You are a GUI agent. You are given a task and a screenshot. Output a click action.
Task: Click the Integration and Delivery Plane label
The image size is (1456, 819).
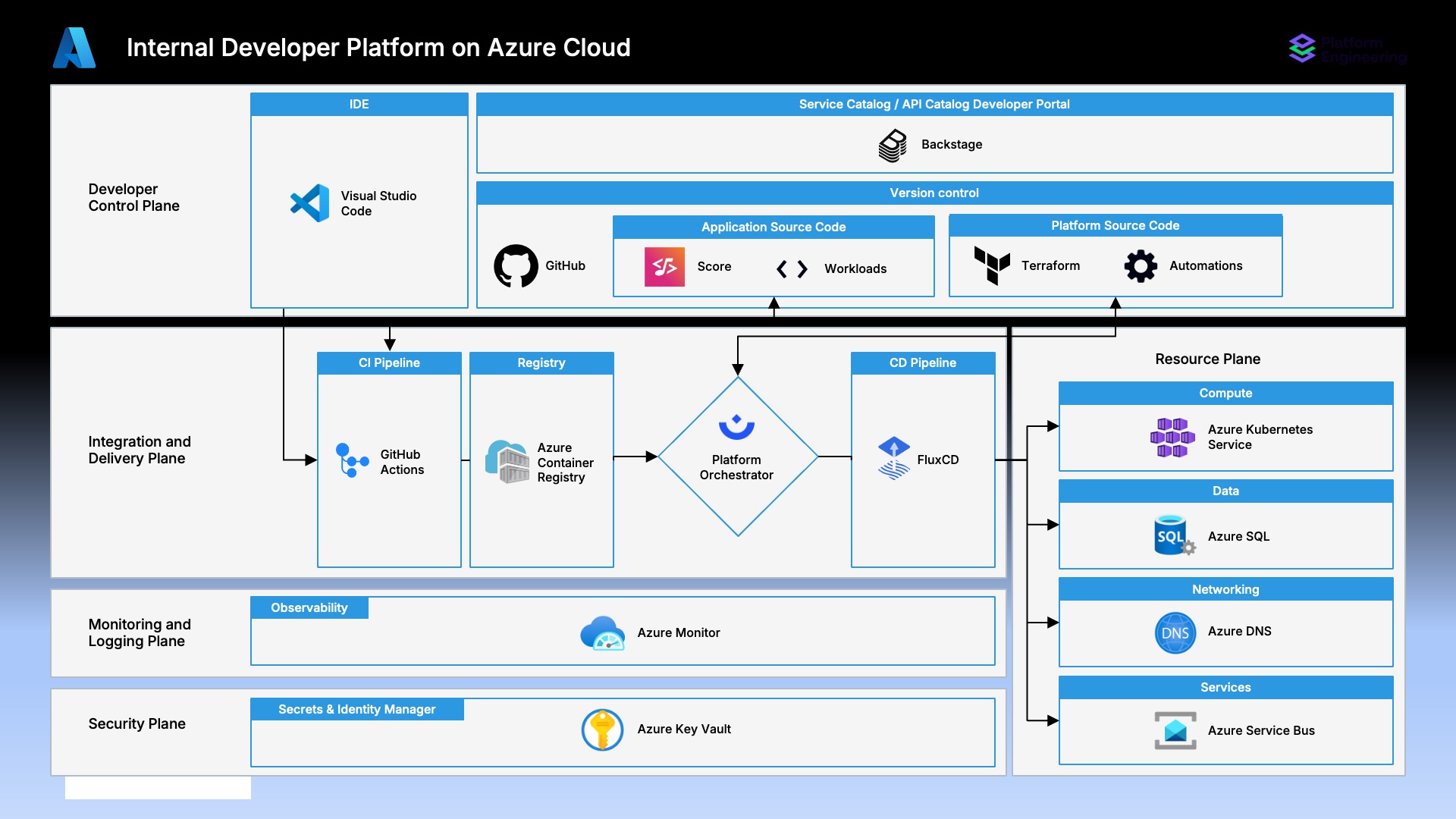coord(140,450)
